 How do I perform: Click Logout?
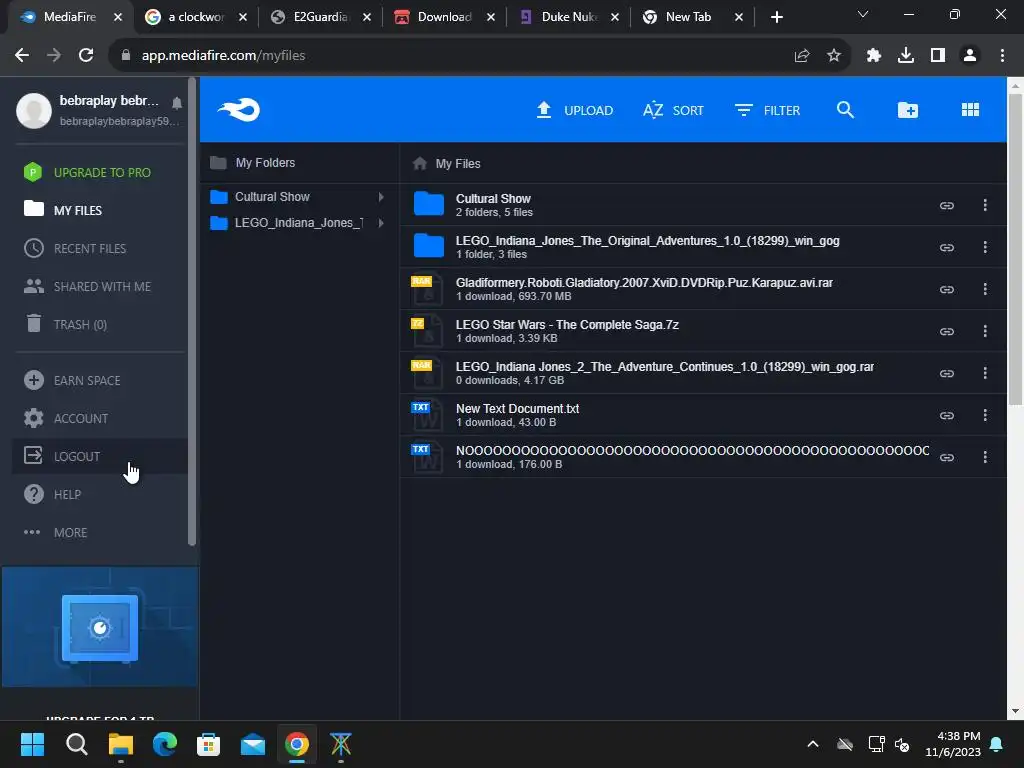[99, 456]
